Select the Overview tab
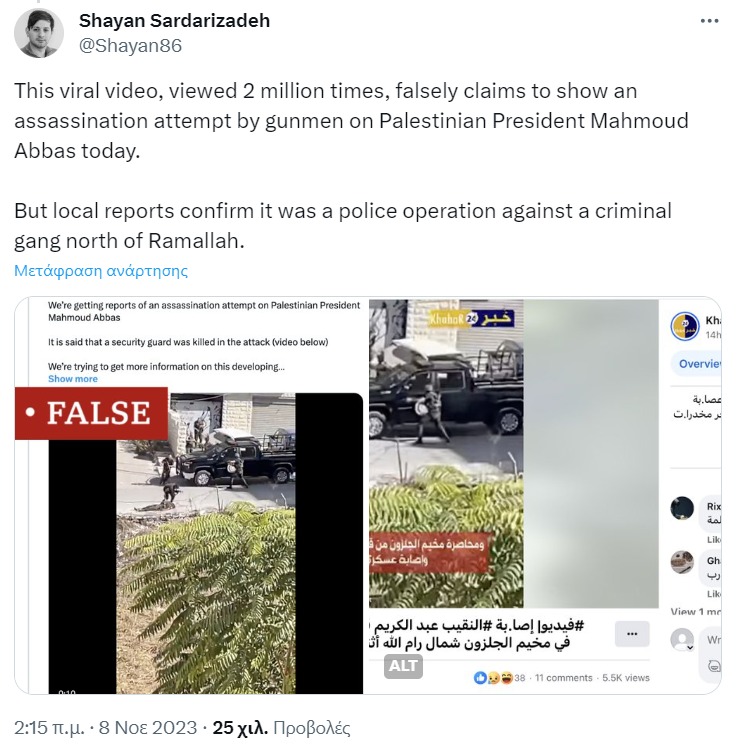The height and width of the screenshot is (752, 741). [x=699, y=364]
